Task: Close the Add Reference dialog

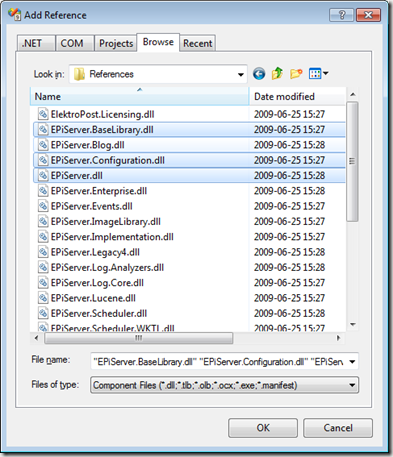Action: coord(368,15)
